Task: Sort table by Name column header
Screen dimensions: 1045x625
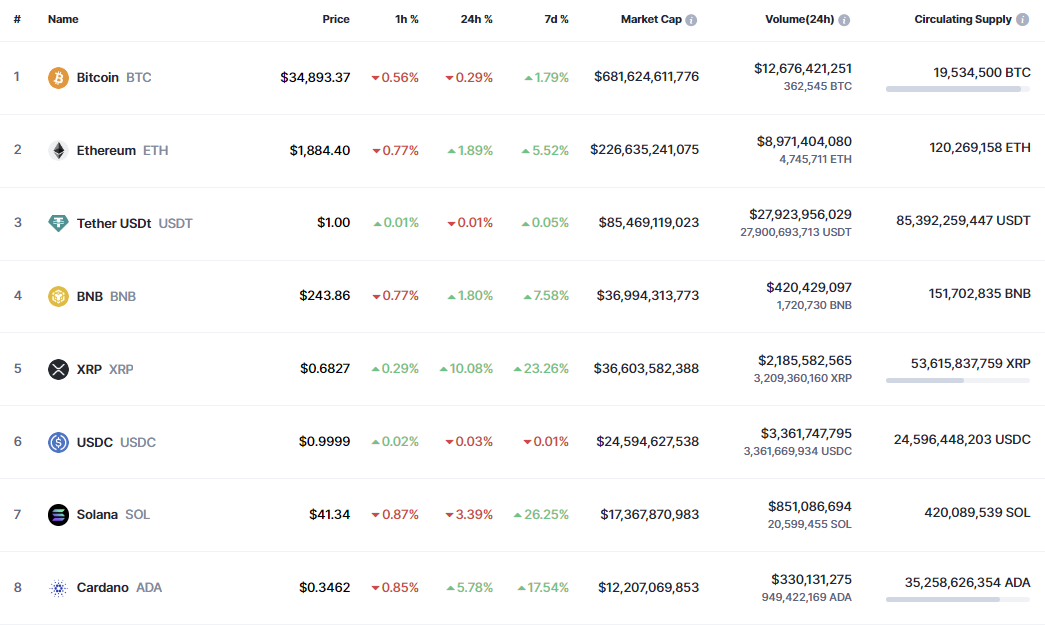Action: [x=63, y=19]
